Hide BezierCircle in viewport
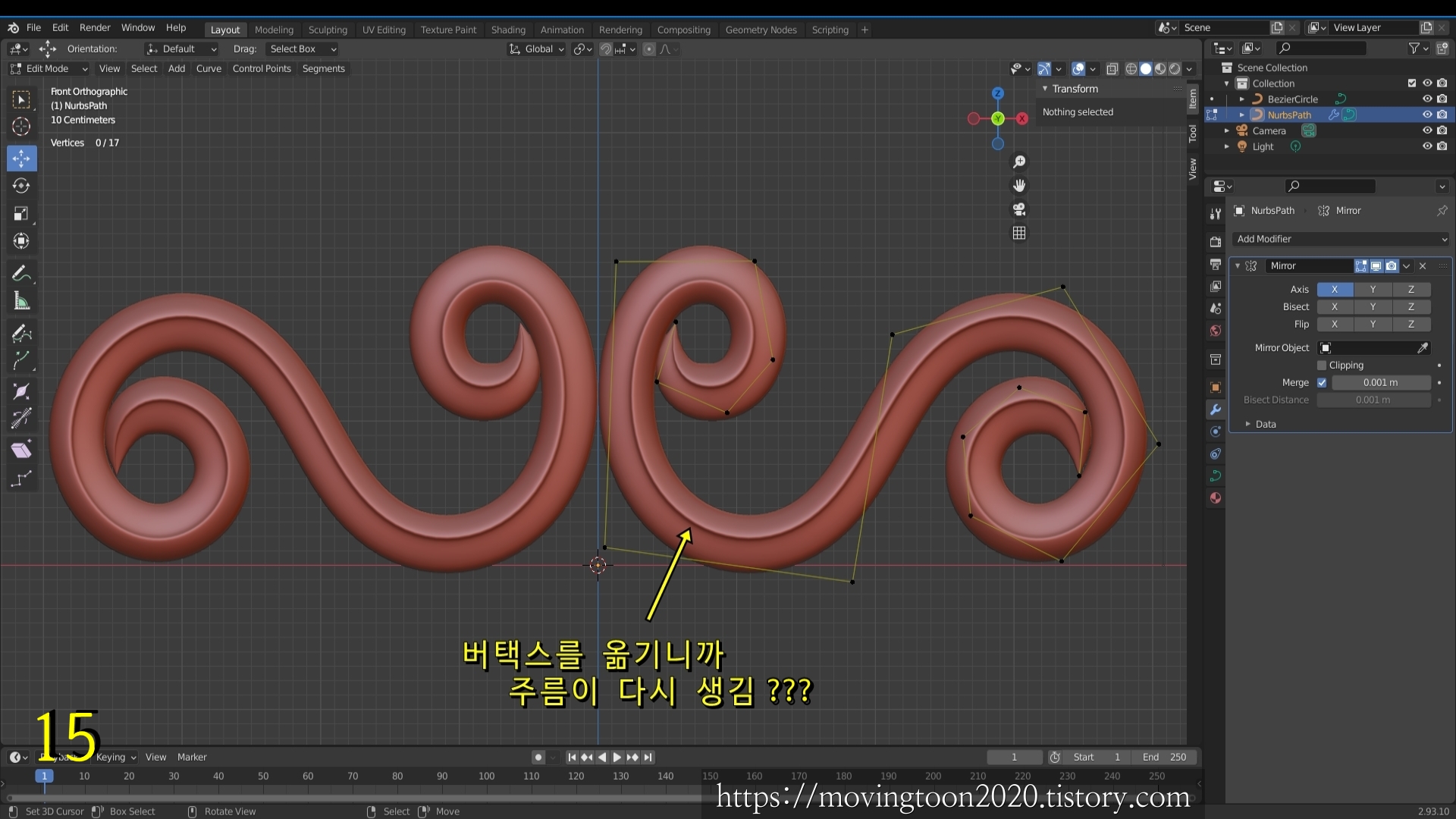This screenshot has height=819, width=1456. tap(1427, 99)
